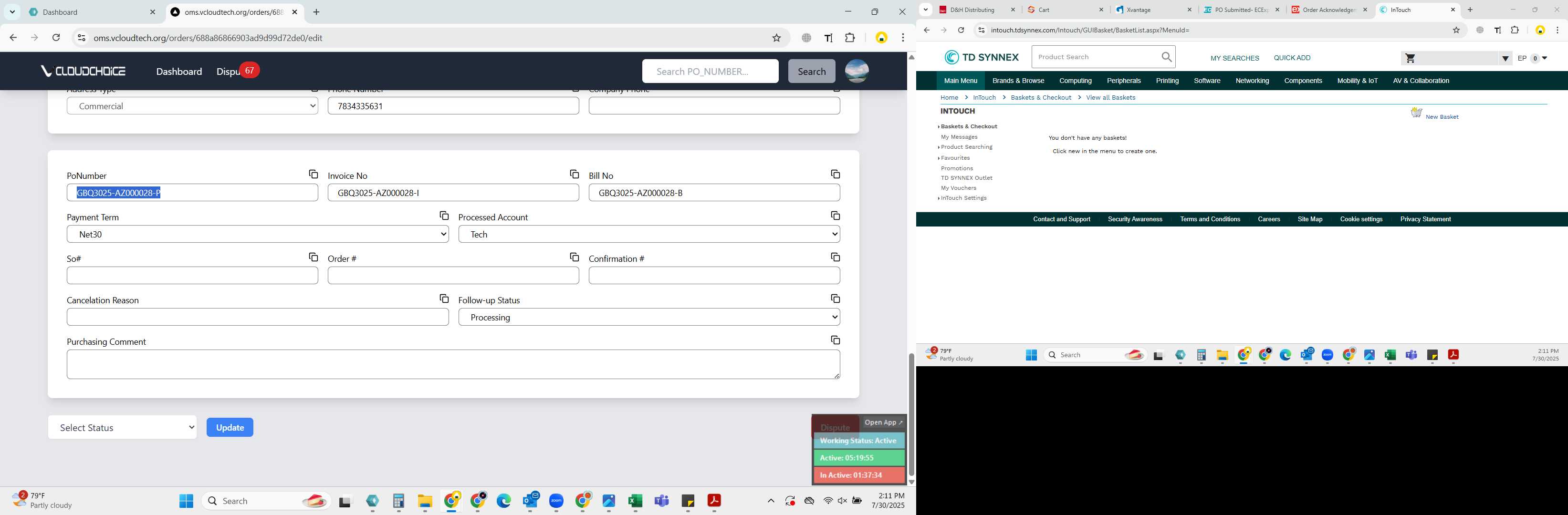Click the vertical scrollbar thumb in OMS window
Viewport: 1568px width, 515px height.
[911, 414]
